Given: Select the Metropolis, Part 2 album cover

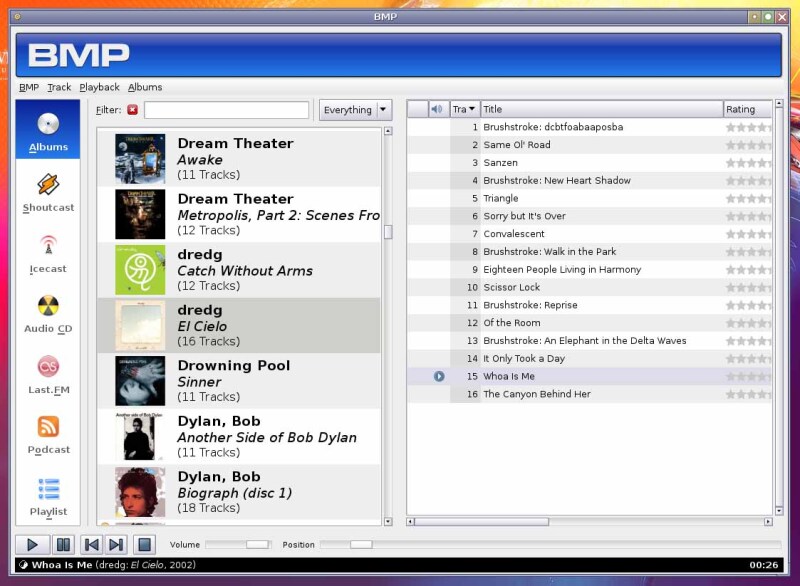Looking at the screenshot, I should 140,214.
